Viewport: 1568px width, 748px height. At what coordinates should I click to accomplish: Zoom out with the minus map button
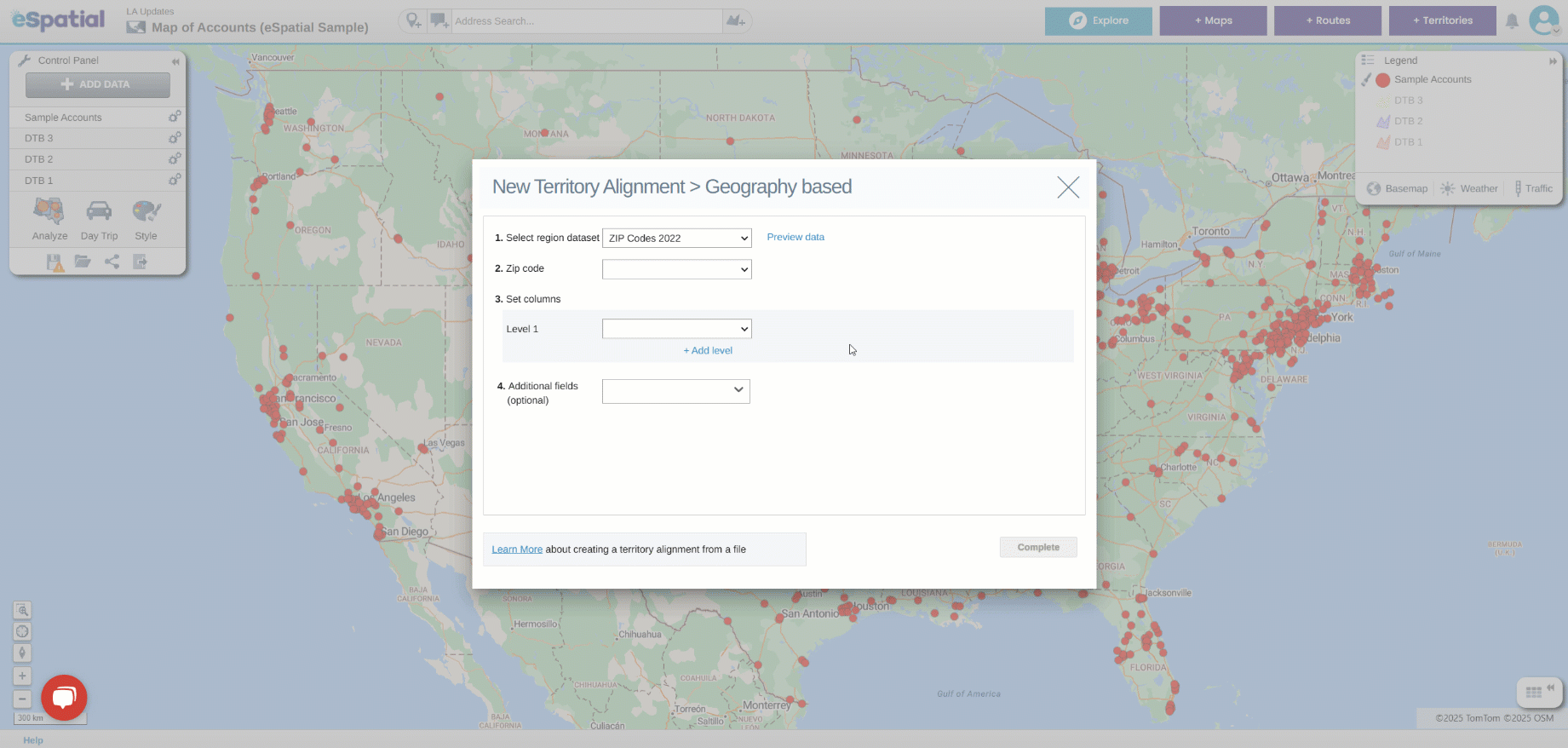click(22, 699)
